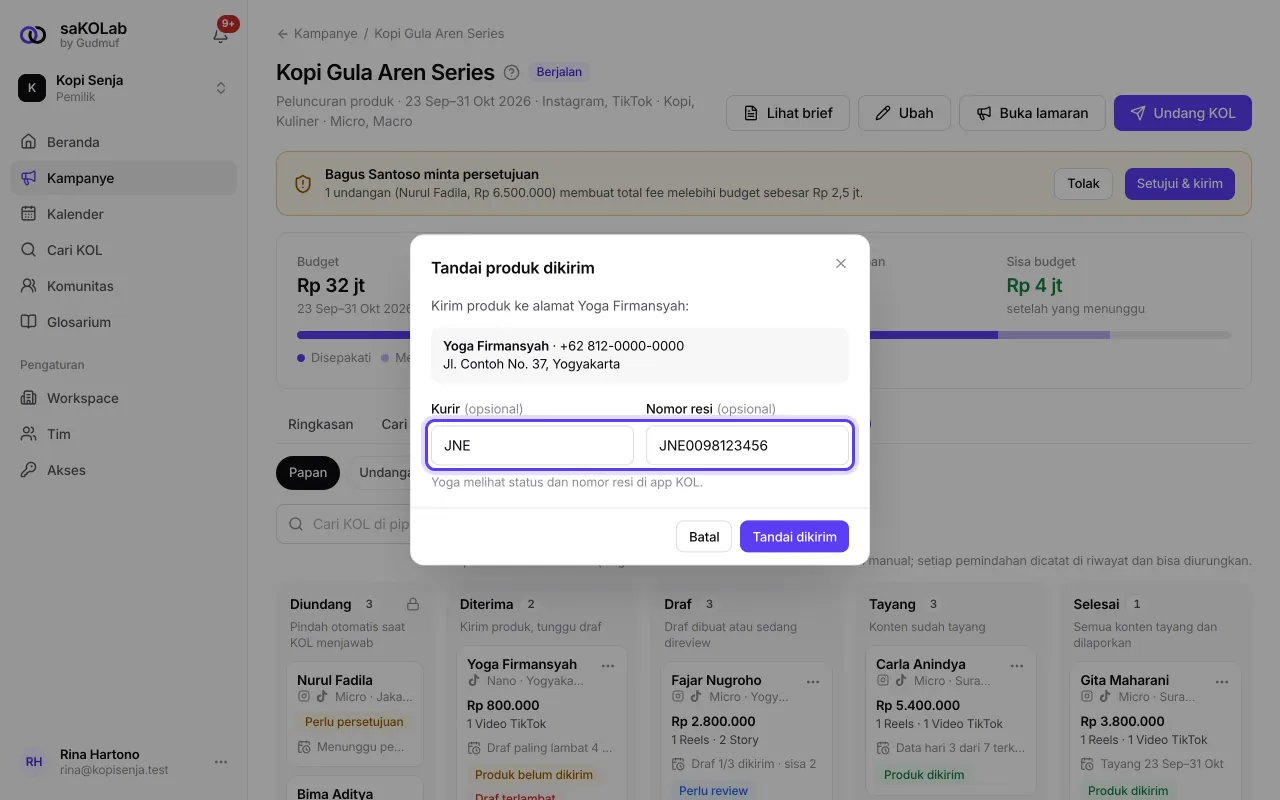
Task: Click the lock icon on Diundang column
Action: [413, 604]
